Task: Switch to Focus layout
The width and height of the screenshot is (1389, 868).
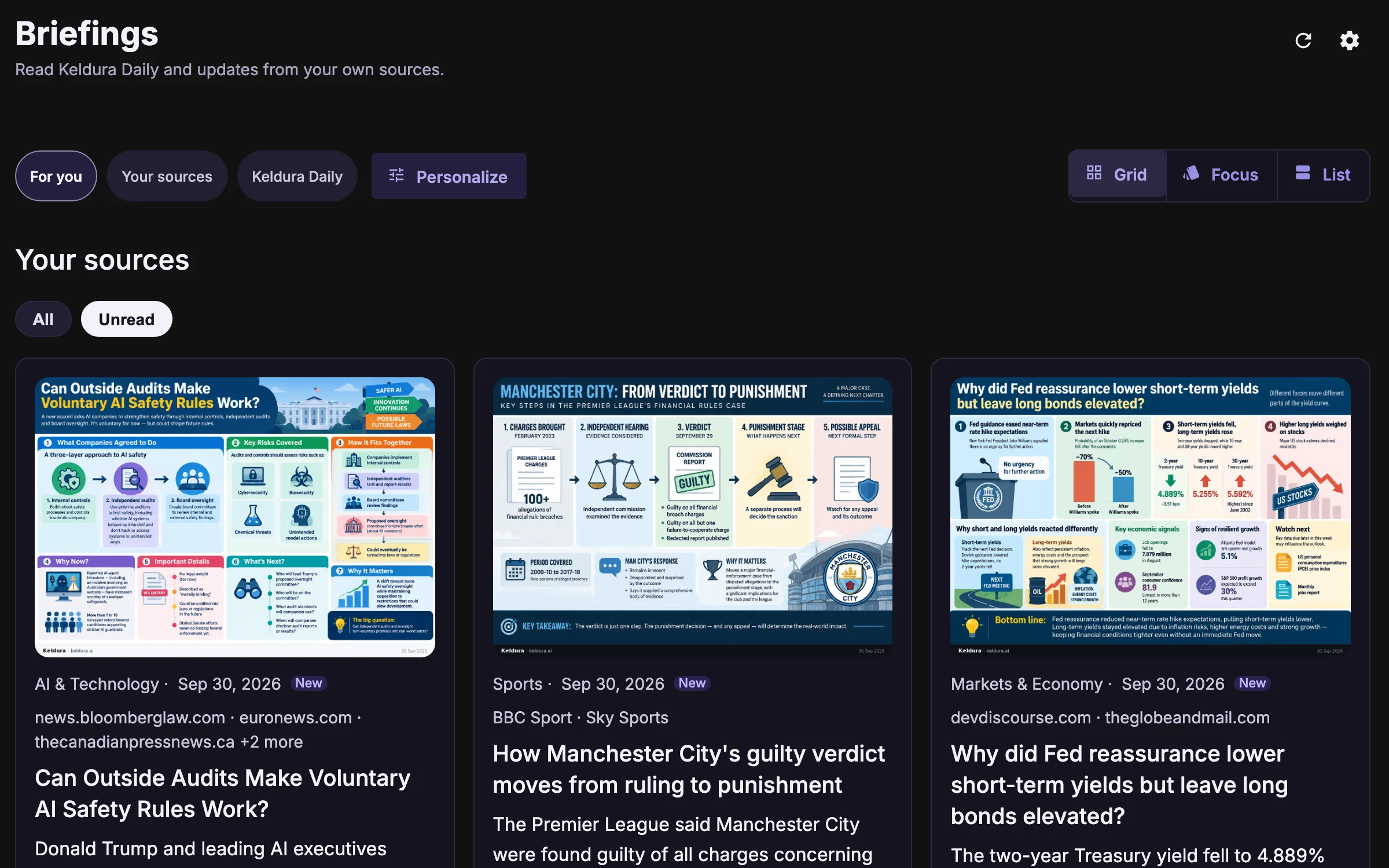Action: coord(1221,175)
